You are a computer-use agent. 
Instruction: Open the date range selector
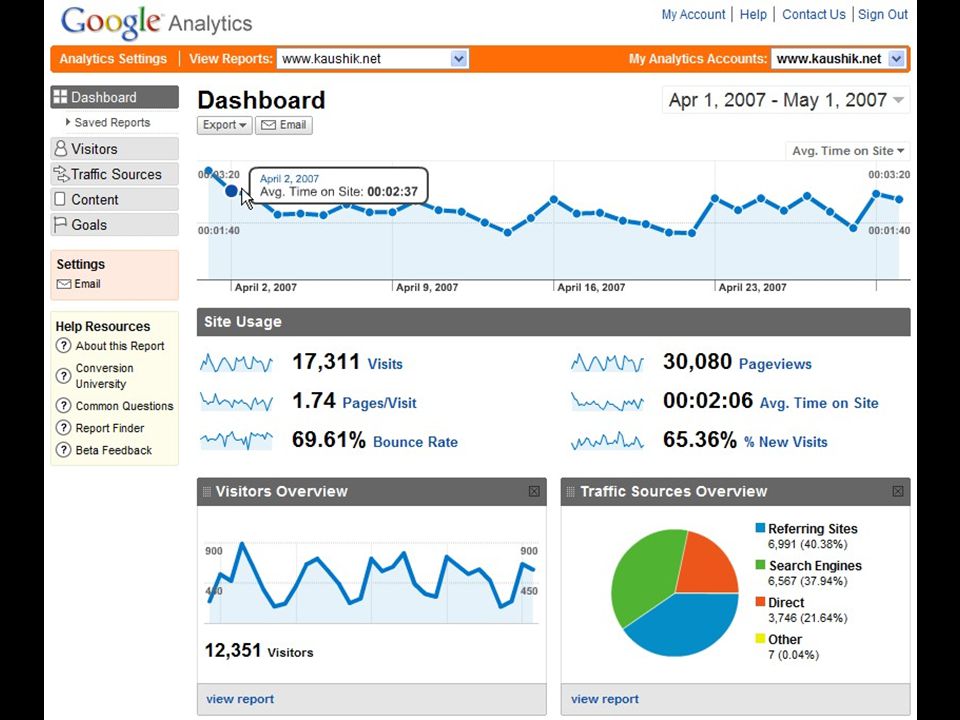tap(786, 100)
